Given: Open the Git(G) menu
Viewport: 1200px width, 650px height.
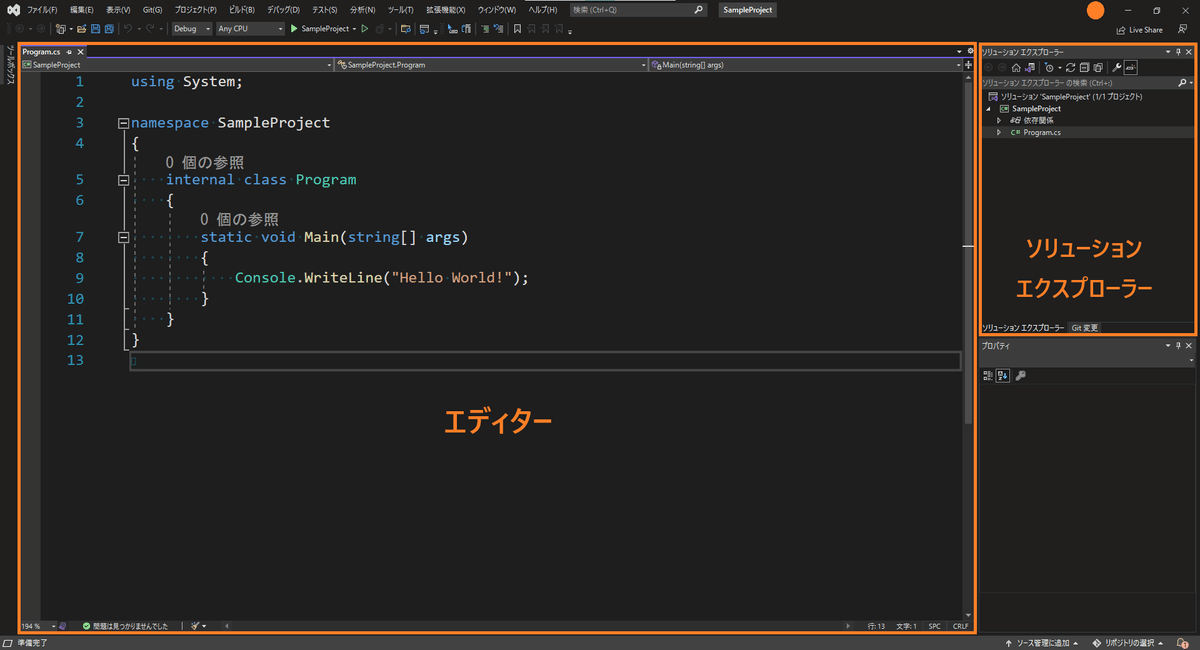Looking at the screenshot, I should [x=152, y=9].
